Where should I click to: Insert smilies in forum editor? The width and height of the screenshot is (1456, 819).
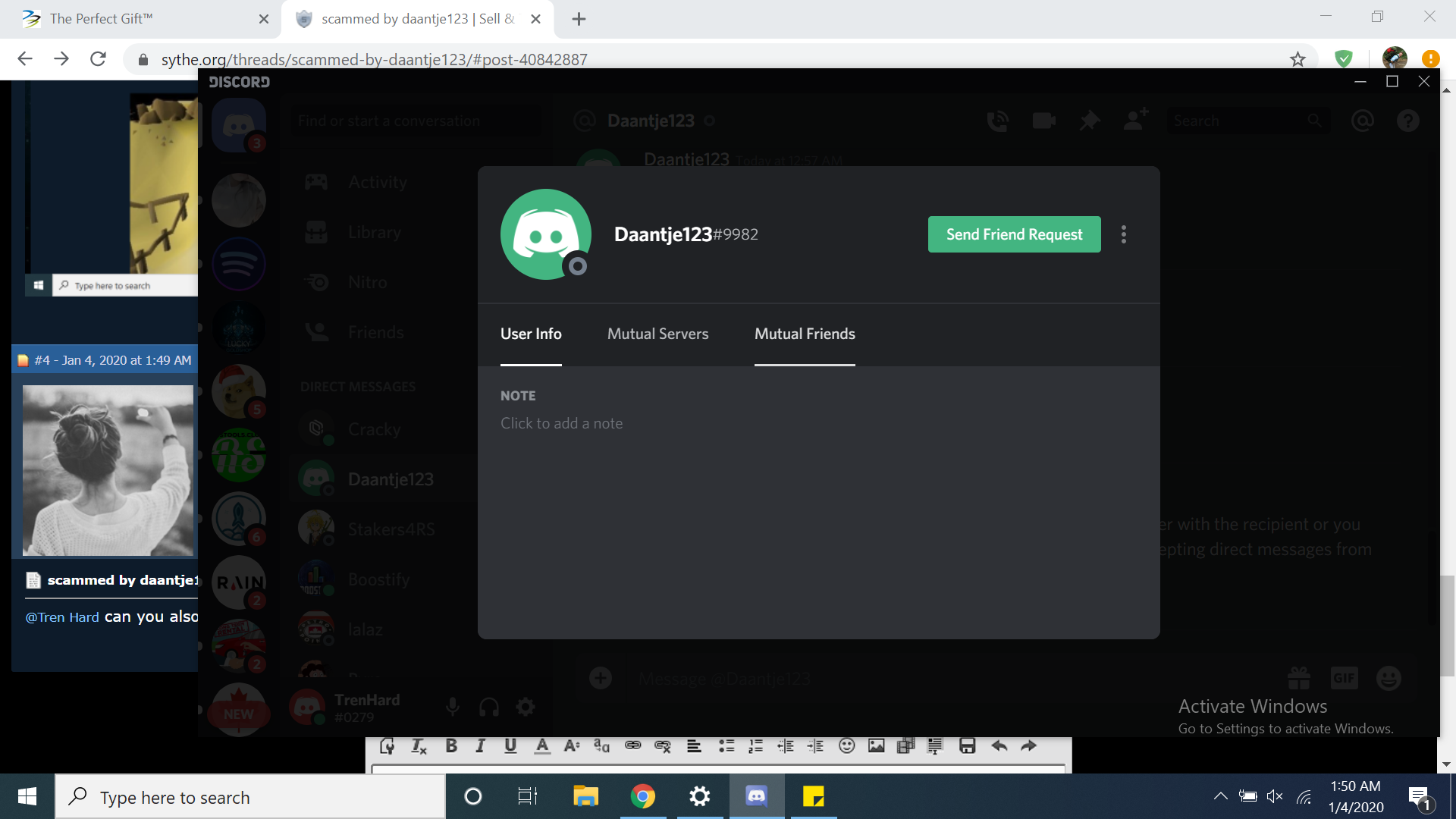click(847, 746)
